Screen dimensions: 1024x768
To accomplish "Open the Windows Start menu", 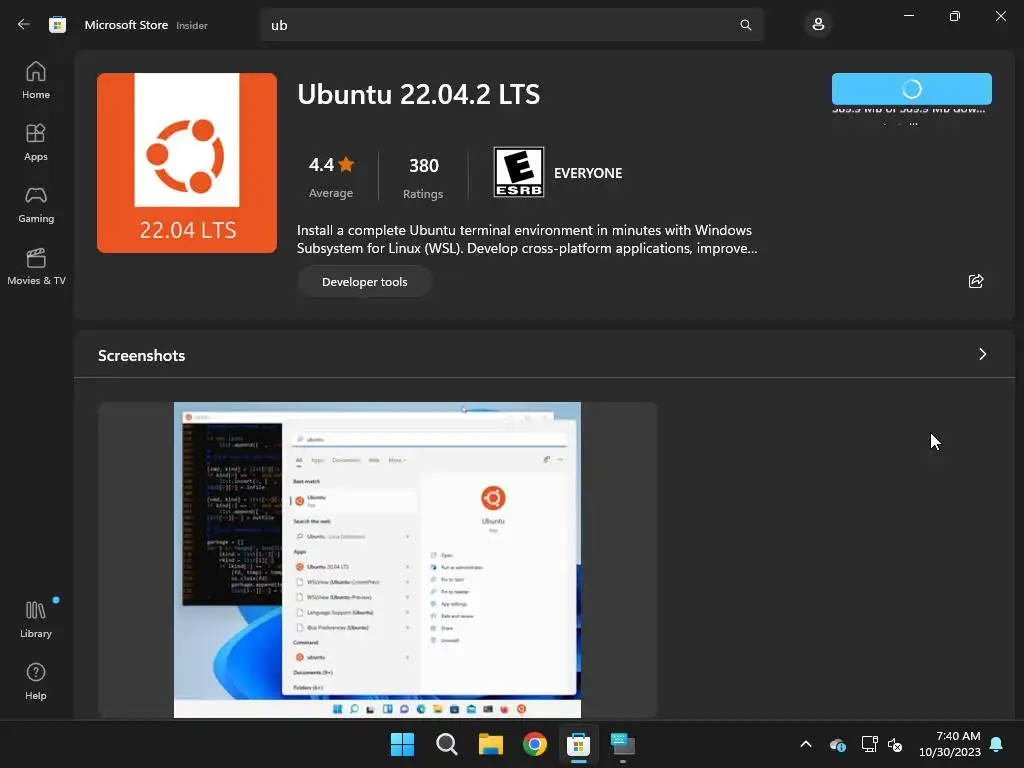I will coord(402,744).
